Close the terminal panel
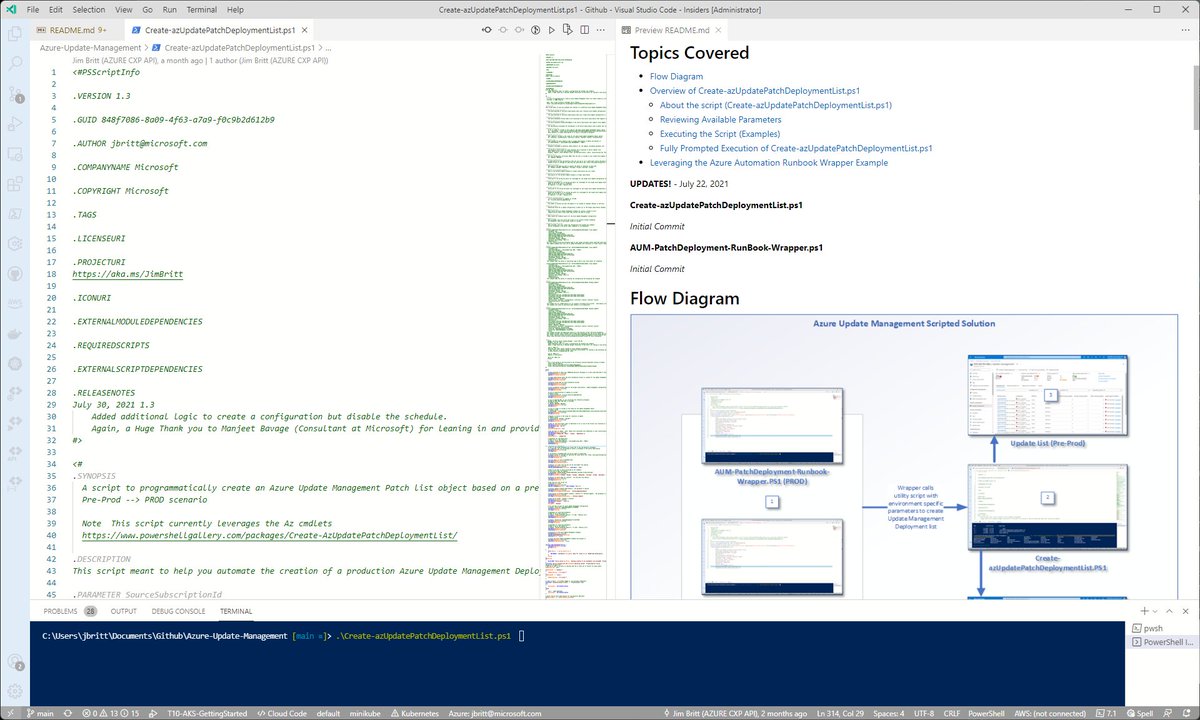The image size is (1200, 720). click(x=1187, y=611)
